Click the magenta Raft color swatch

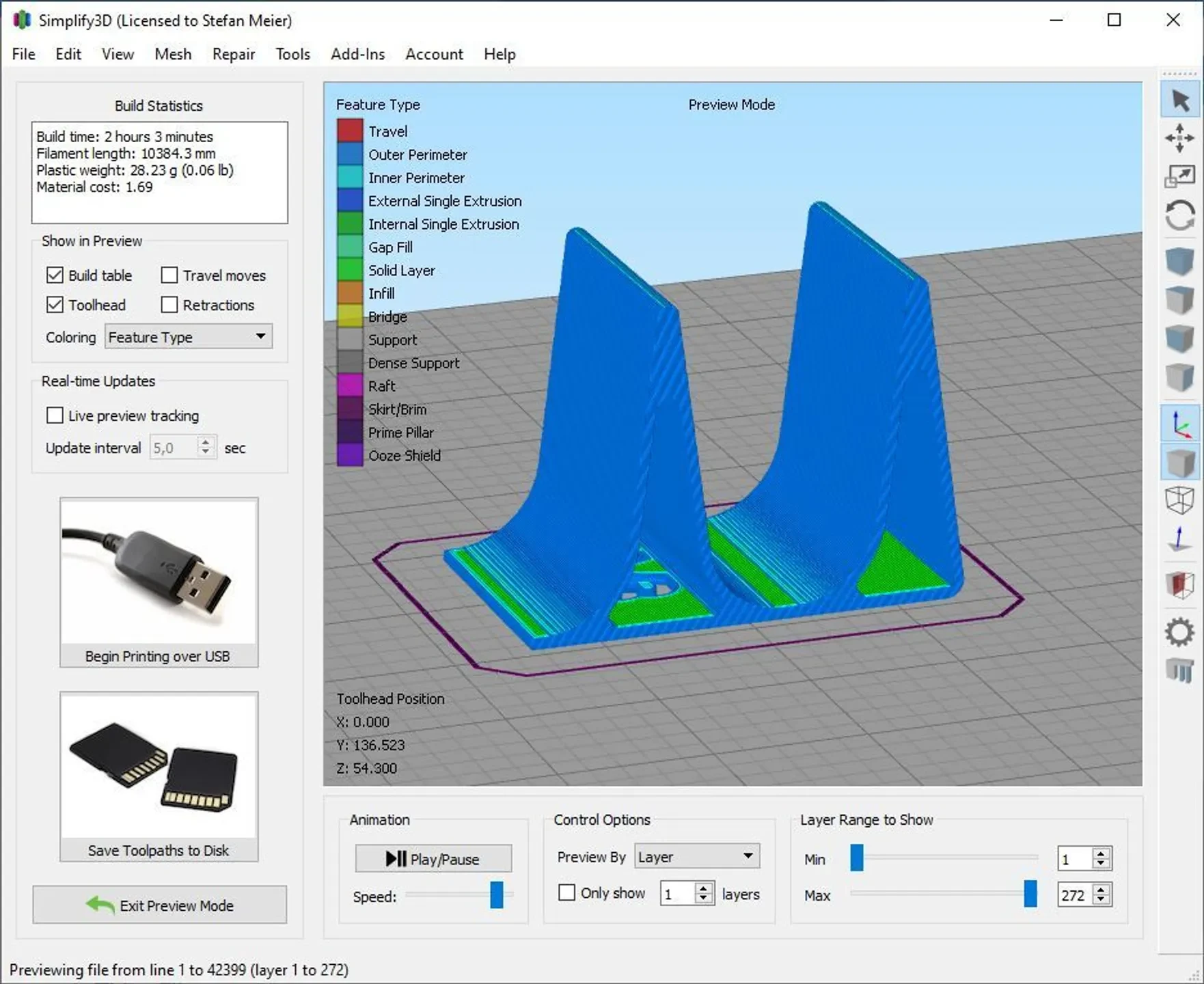[350, 385]
